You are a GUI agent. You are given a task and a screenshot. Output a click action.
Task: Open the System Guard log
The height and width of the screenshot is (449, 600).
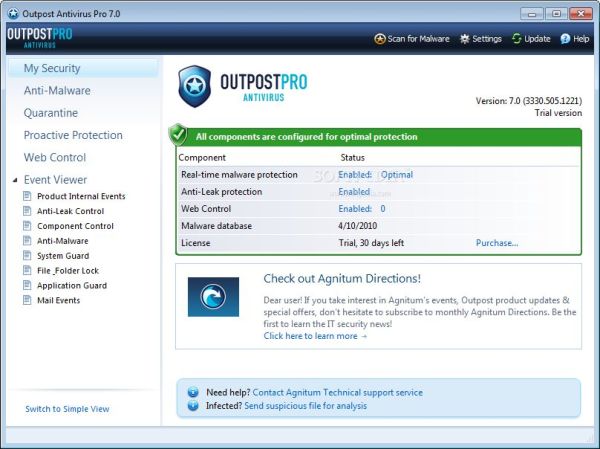[63, 256]
